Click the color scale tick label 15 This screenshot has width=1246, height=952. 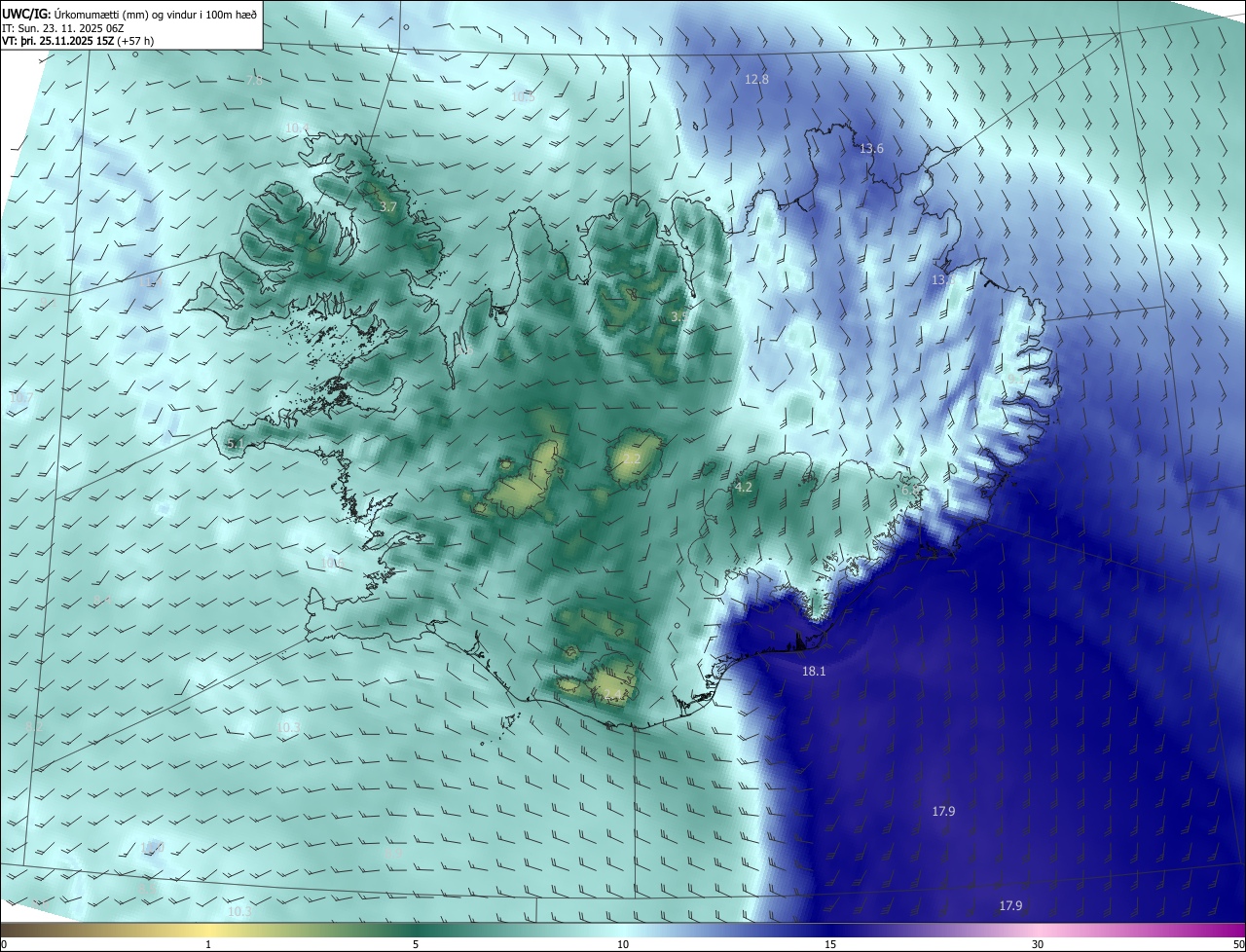(x=830, y=944)
